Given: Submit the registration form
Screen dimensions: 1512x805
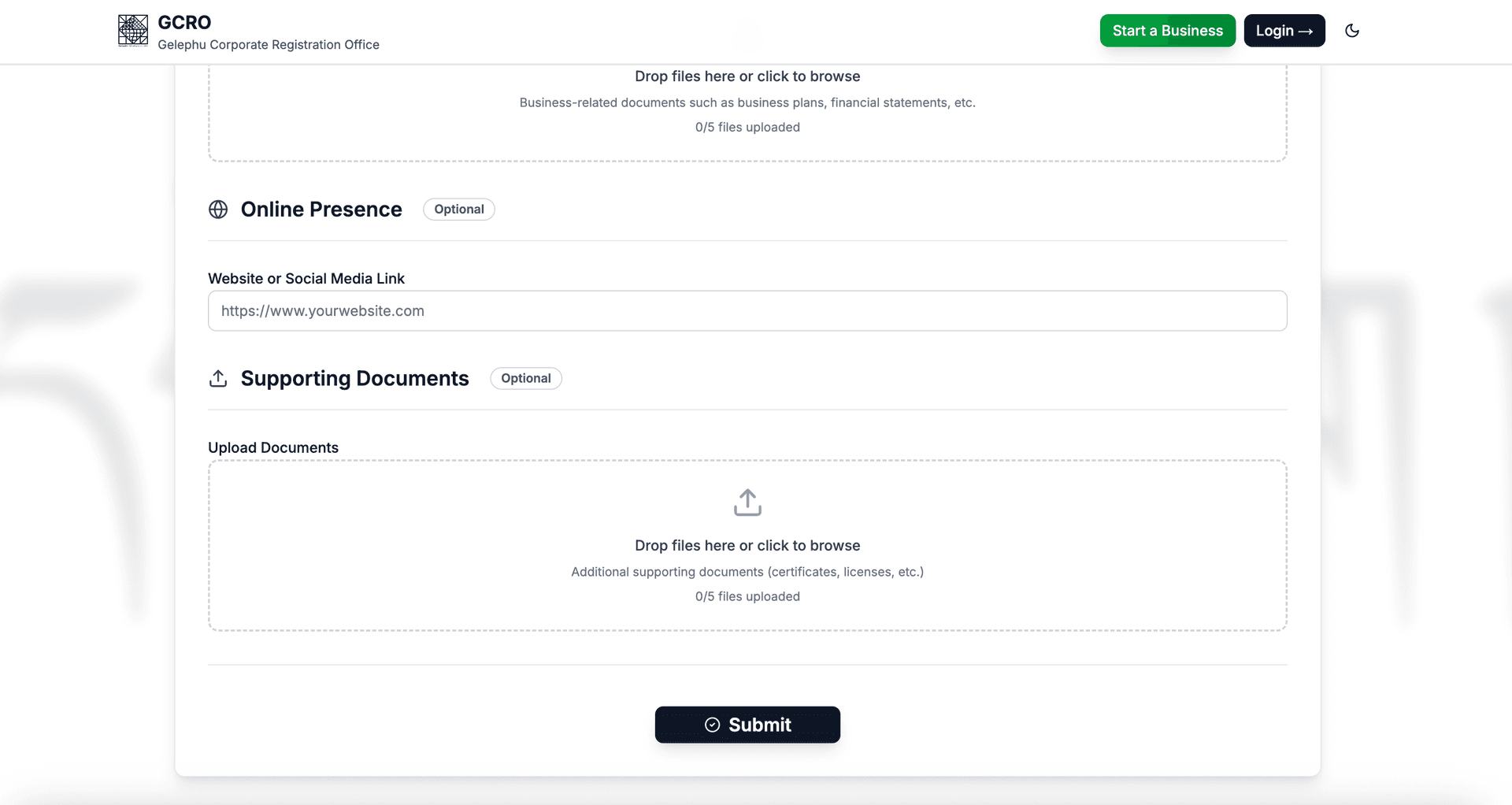Looking at the screenshot, I should 747,725.
